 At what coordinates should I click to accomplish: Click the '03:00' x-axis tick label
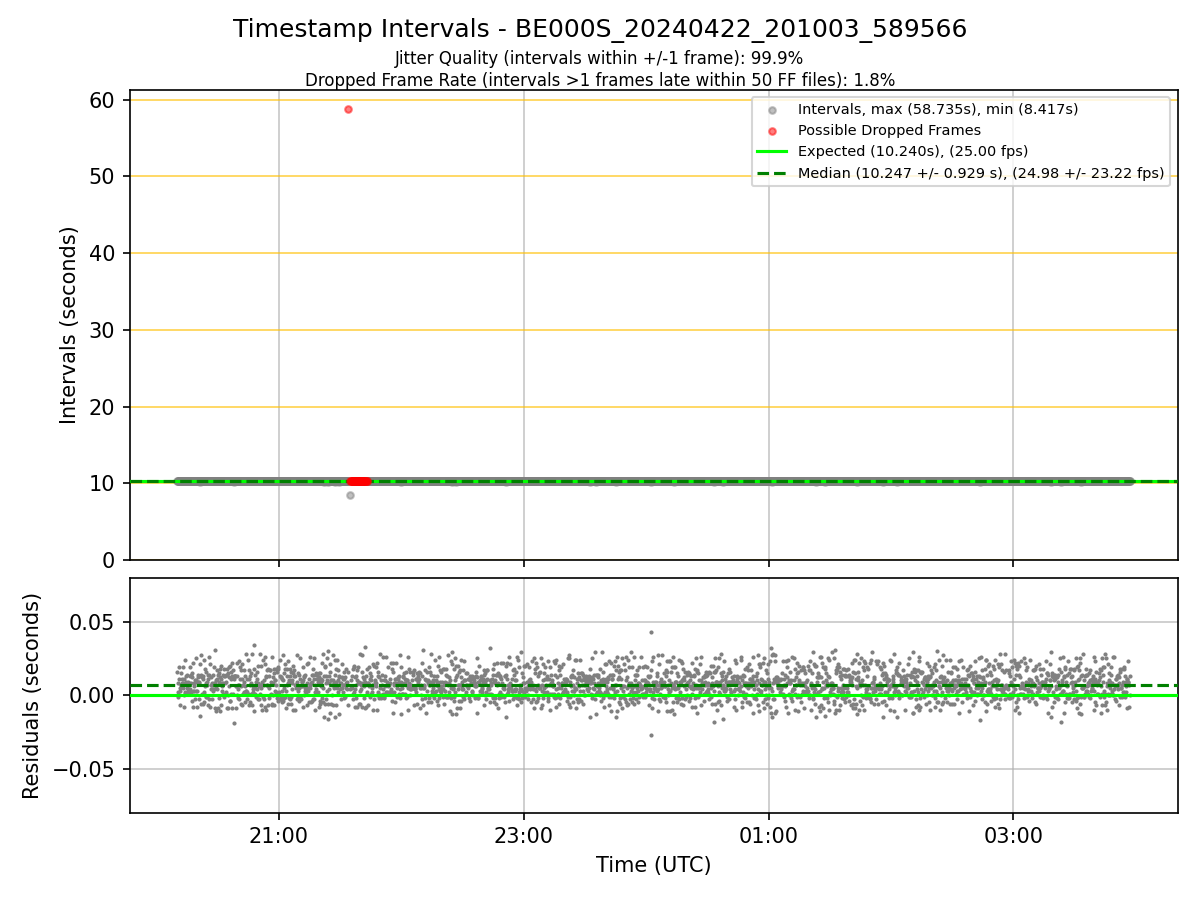tap(1013, 836)
